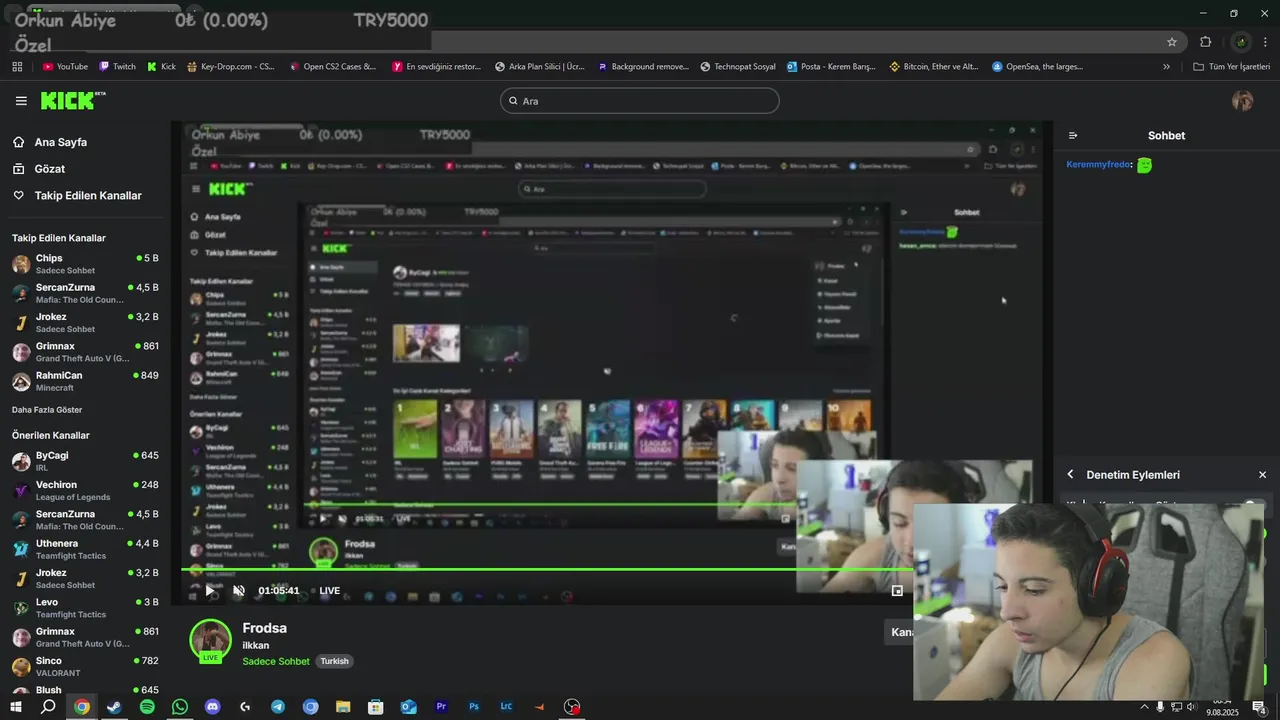Open Premiere Pro from the taskbar
The image size is (1280, 720).
[x=441, y=707]
